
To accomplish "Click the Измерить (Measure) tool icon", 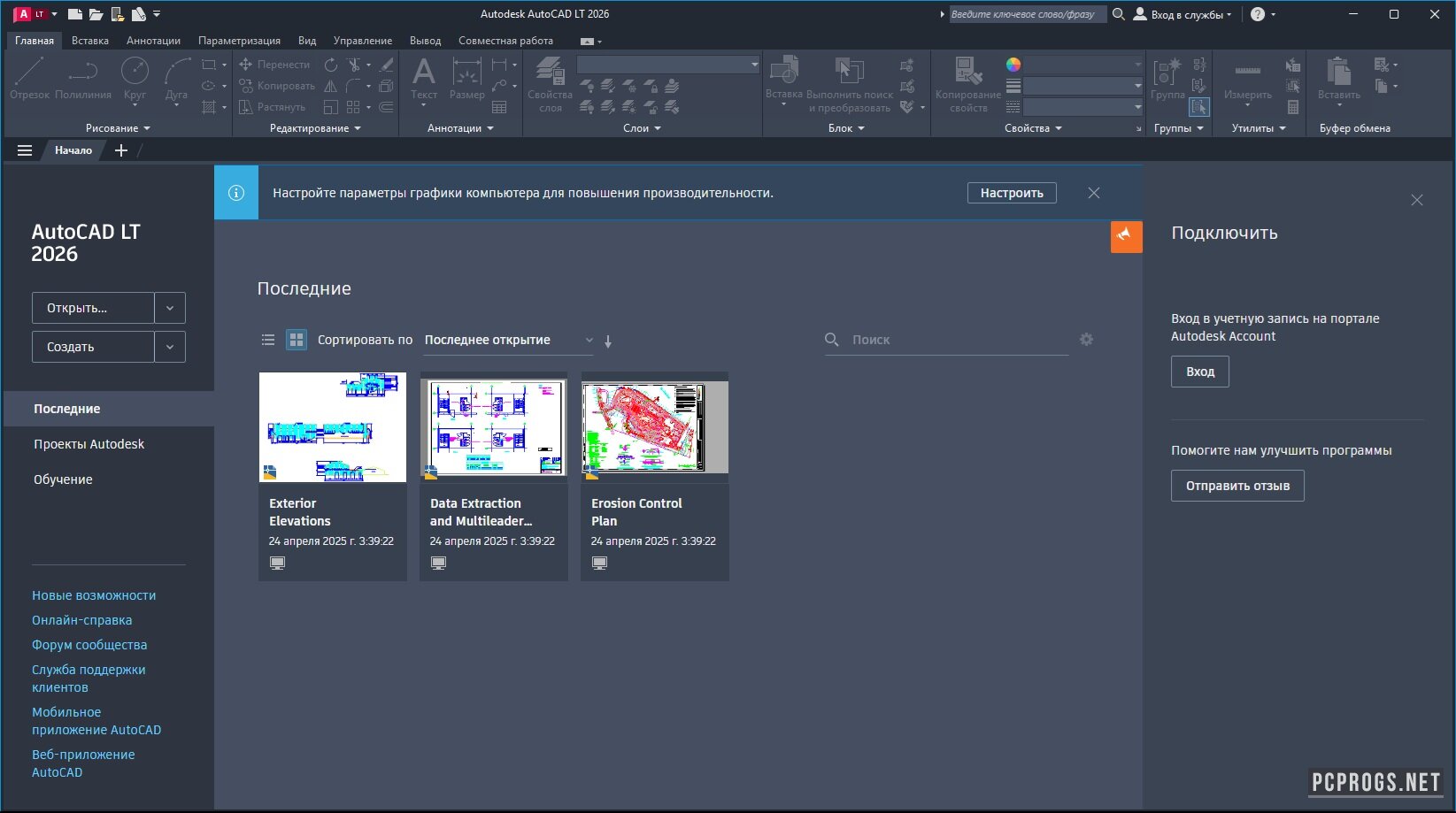I will click(x=1247, y=73).
